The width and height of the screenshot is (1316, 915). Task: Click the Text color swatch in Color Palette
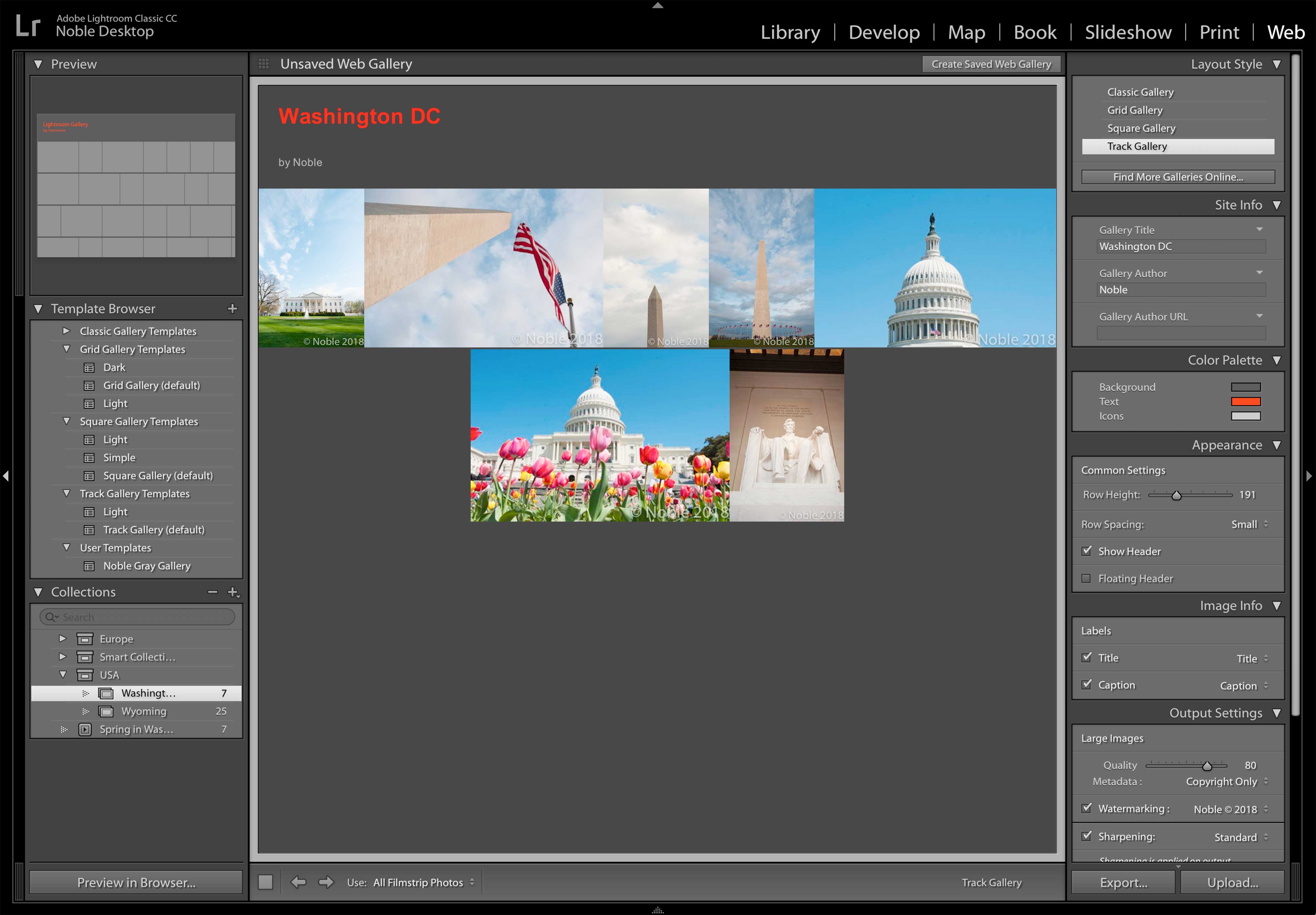click(1245, 401)
